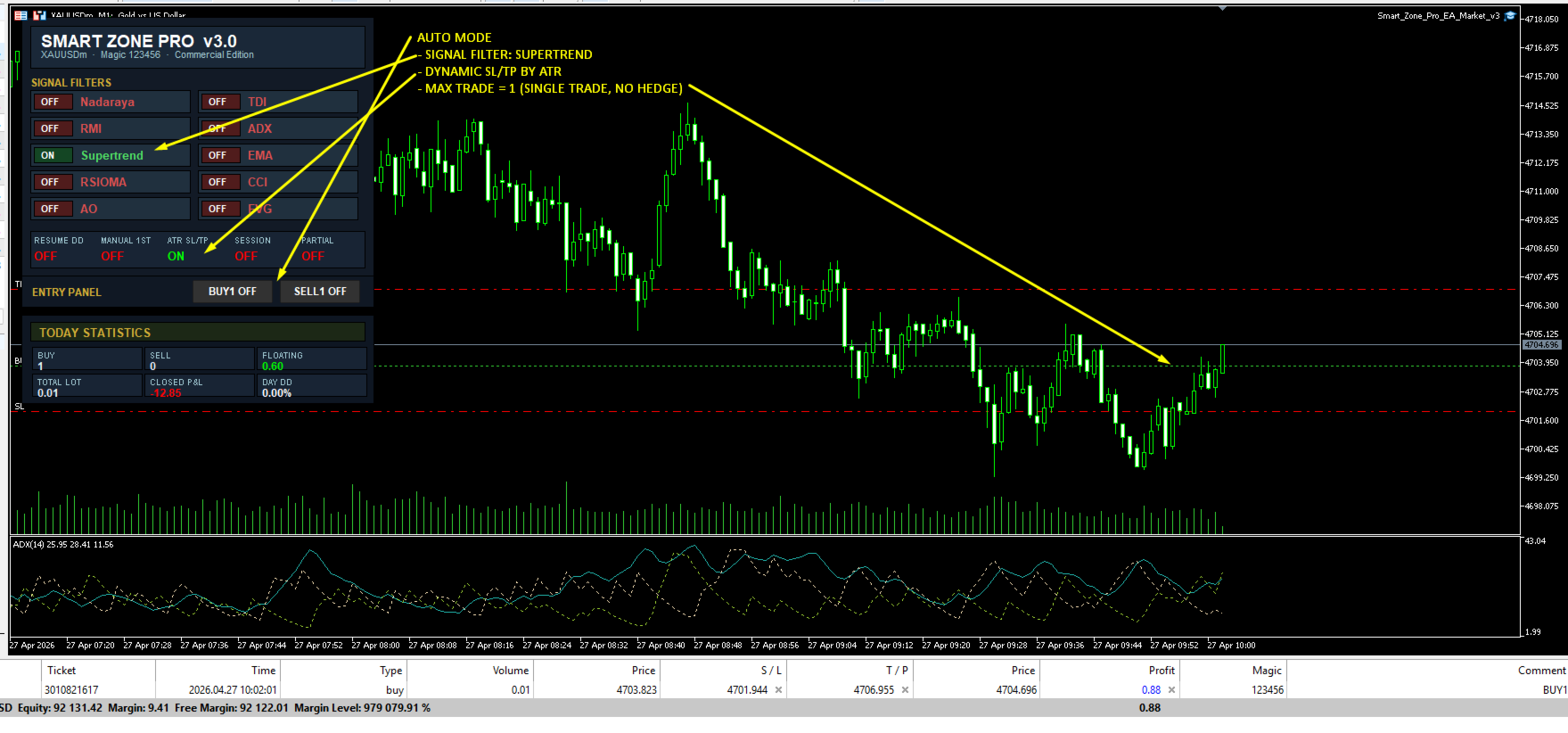This screenshot has width=1568, height=733.
Task: Remove stop loss with S/L X icon
Action: (x=778, y=690)
